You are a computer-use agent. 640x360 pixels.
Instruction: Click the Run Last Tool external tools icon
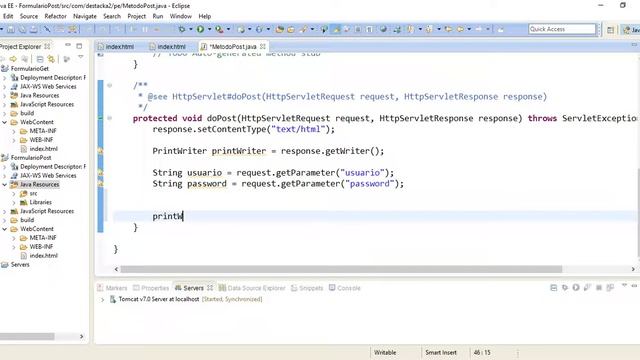coord(219,29)
